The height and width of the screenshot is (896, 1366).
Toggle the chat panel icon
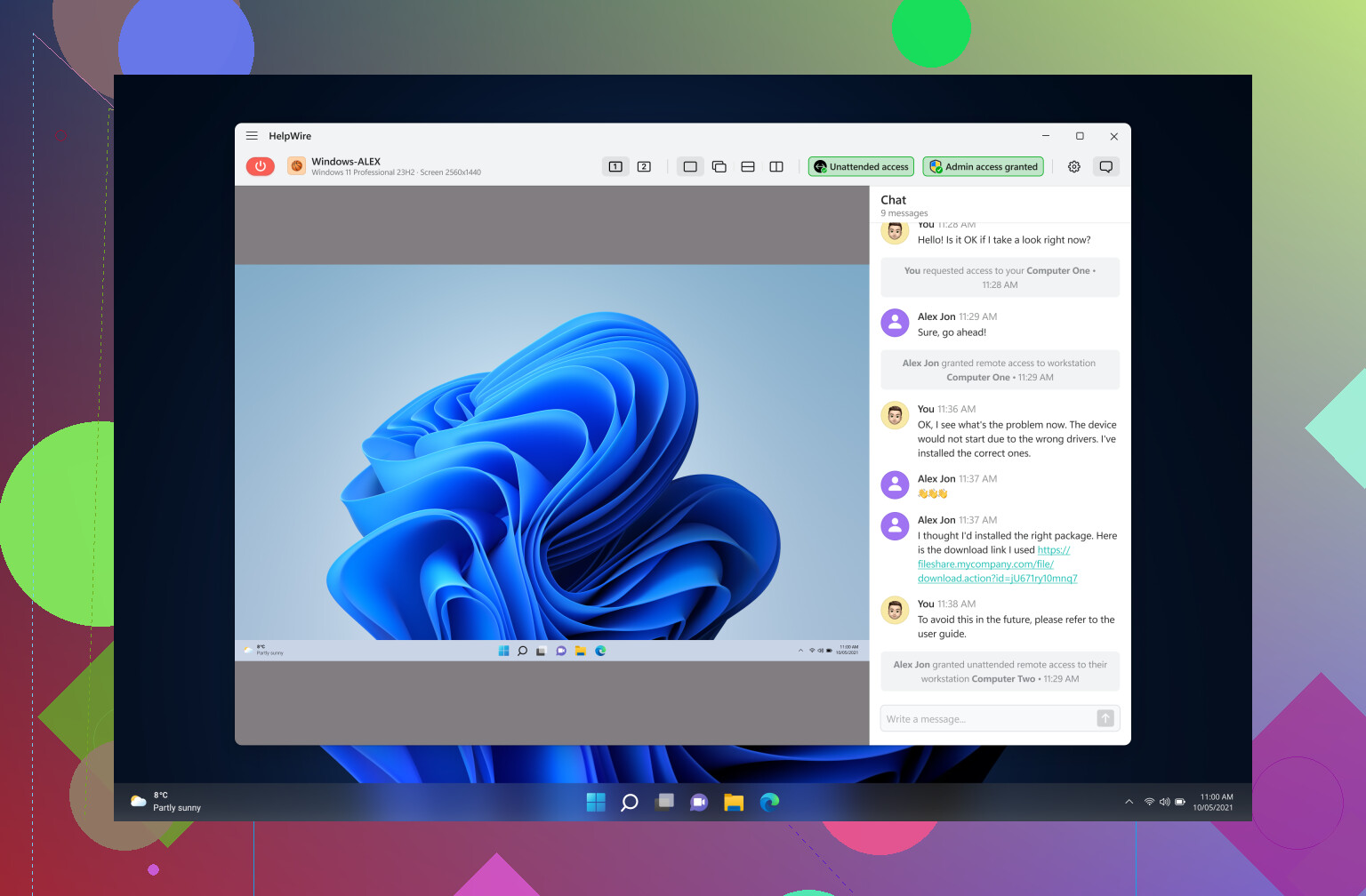[1106, 166]
